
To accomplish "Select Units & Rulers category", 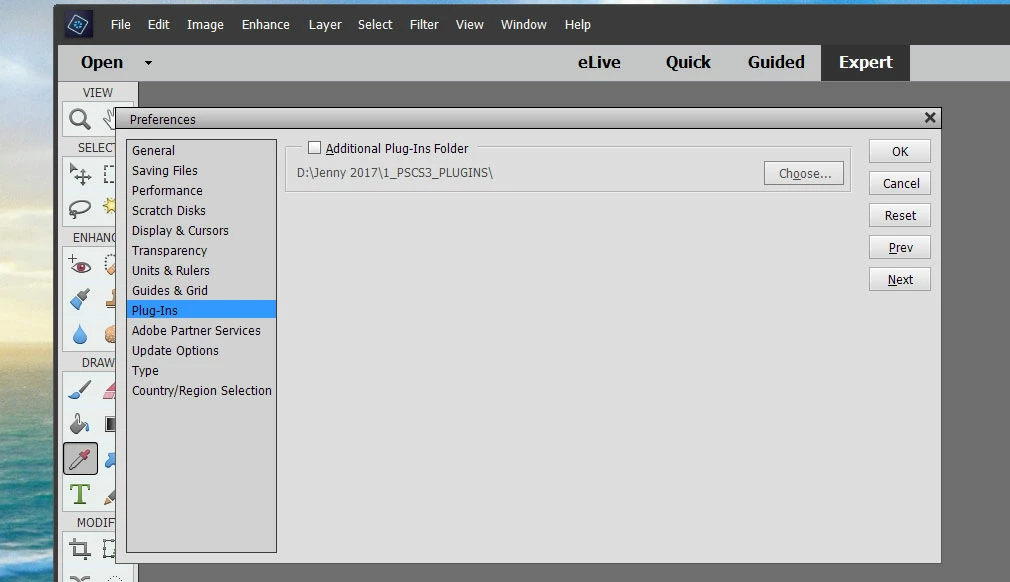I will pyautogui.click(x=202, y=270).
